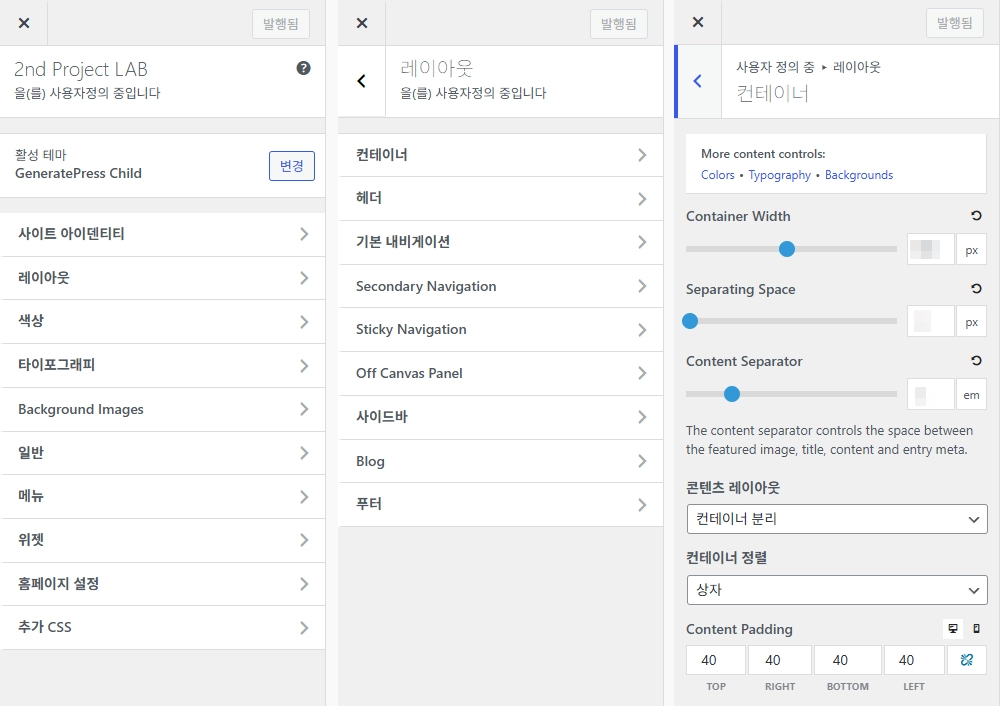Expand the 헤더 section

(500, 199)
